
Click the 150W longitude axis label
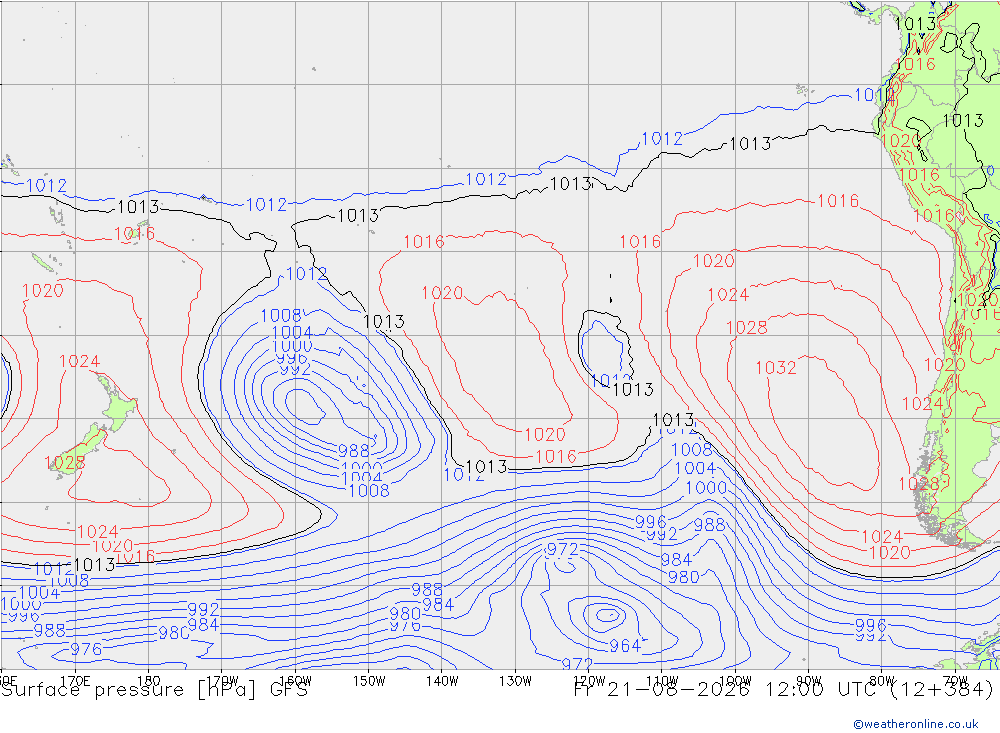pos(369,681)
